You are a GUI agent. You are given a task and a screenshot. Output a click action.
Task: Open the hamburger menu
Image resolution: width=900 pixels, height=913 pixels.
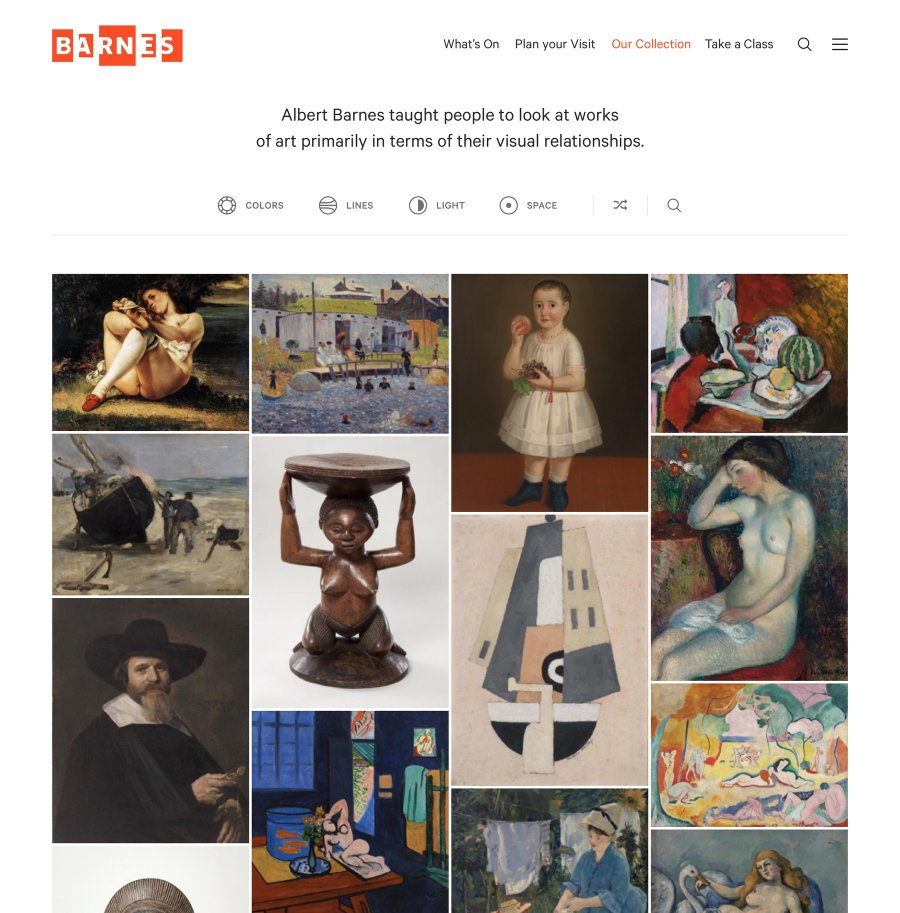839,44
